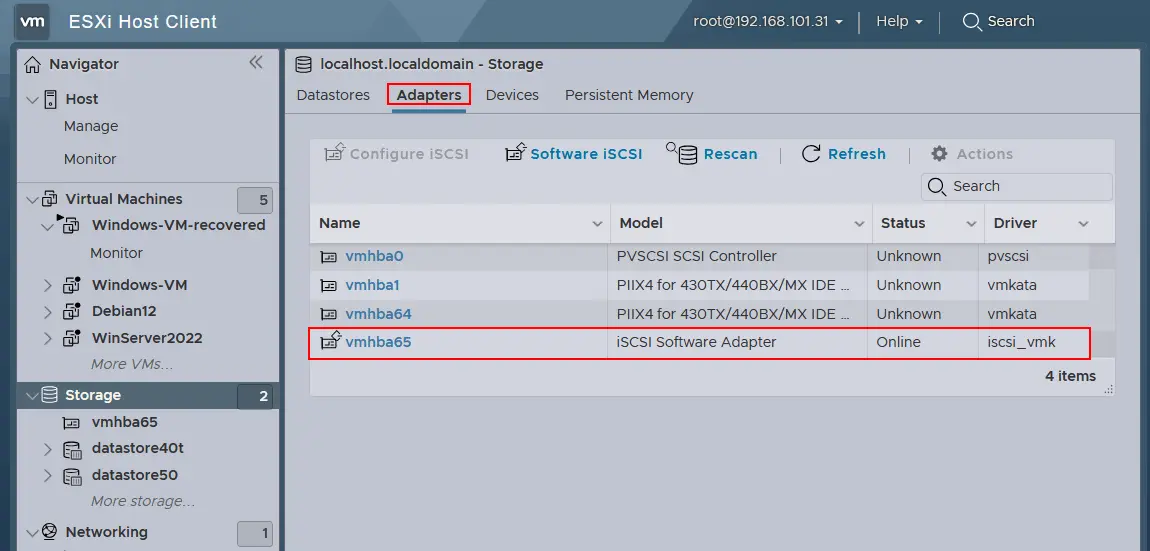The image size is (1150, 551).
Task: Open the root@192.168.101.31 user dropdown
Action: (x=768, y=21)
